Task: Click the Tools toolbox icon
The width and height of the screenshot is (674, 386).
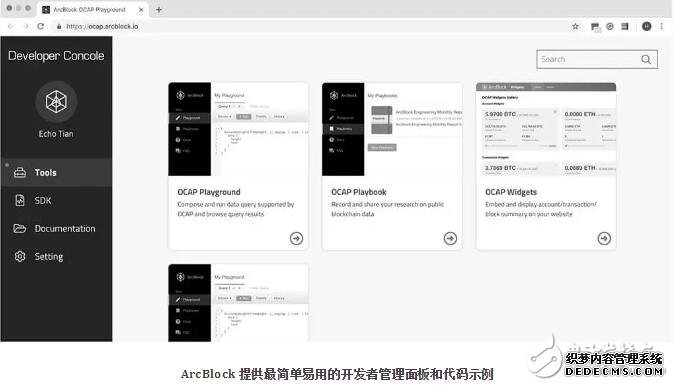Action: point(20,172)
